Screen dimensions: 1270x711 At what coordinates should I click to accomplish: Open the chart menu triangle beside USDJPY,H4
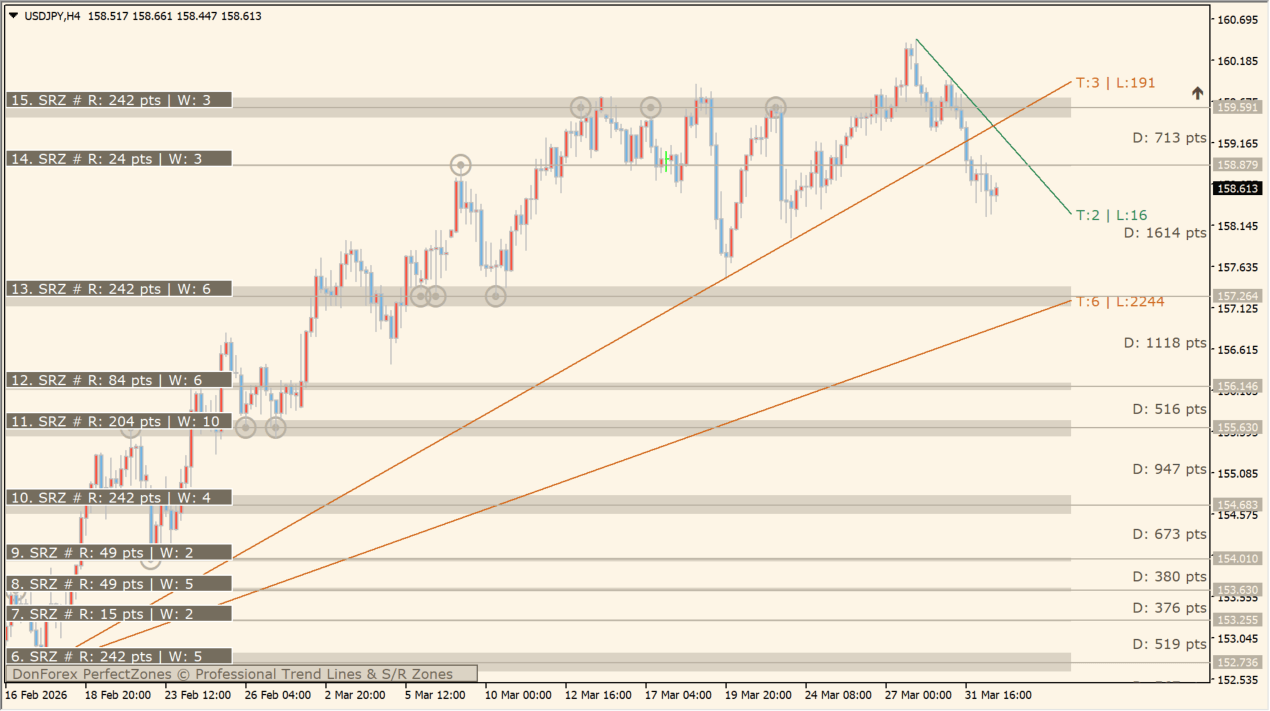click(13, 16)
